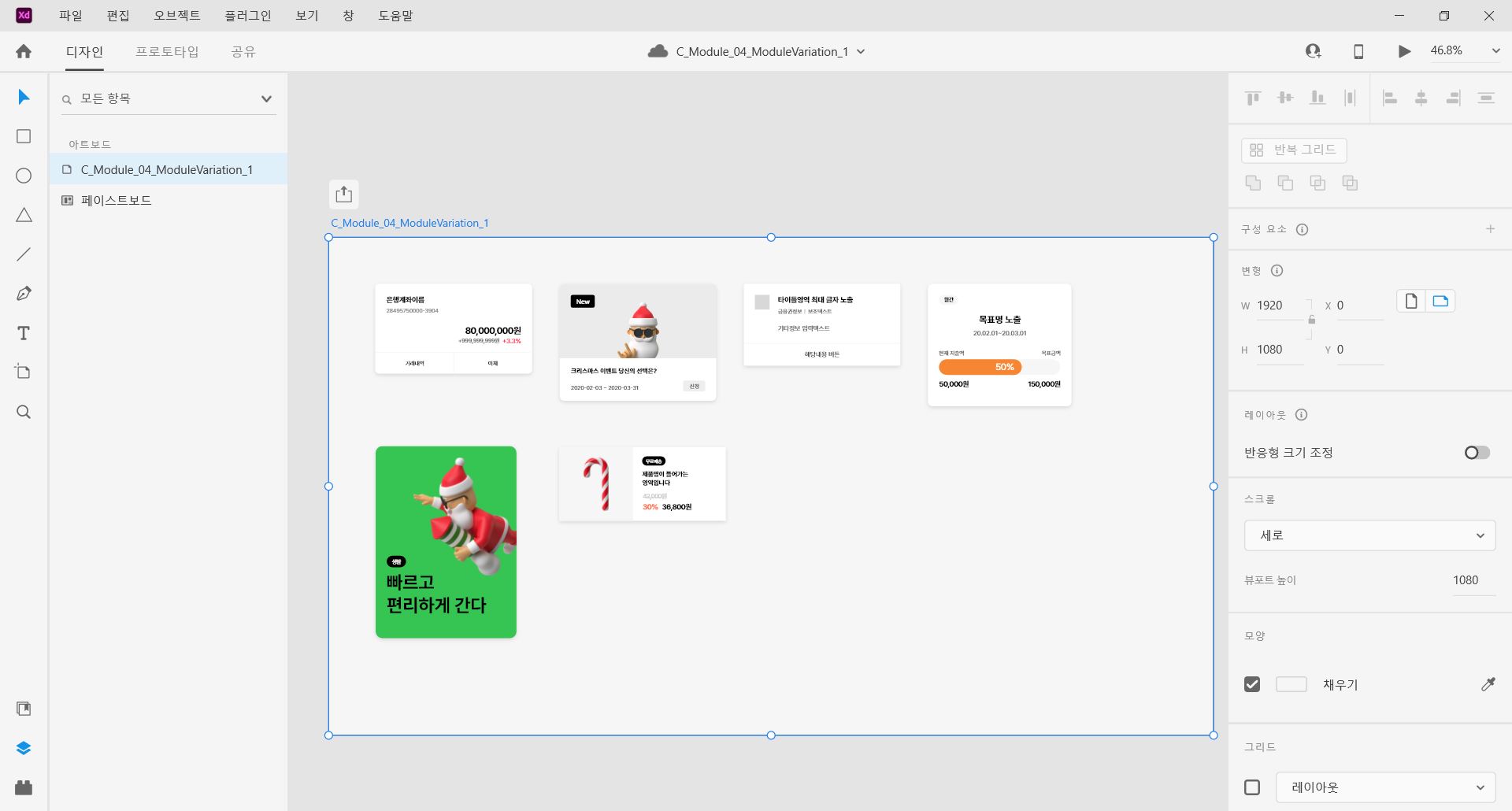Viewport: 1512px width, 811px height.
Task: Open the Layers panel icon
Action: pyautogui.click(x=24, y=748)
